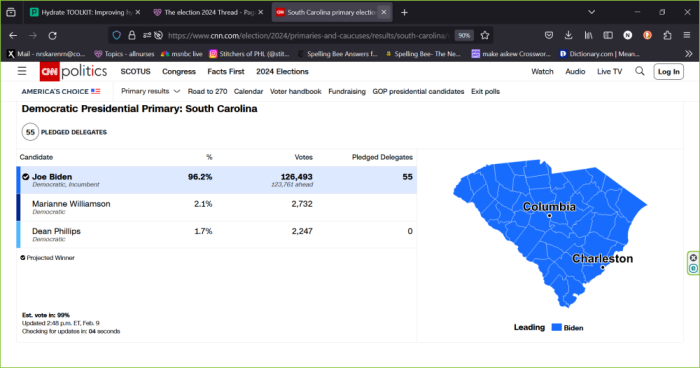Switch to The election 2024 Thread tab
Viewport: 700px width, 368px height.
click(208, 13)
